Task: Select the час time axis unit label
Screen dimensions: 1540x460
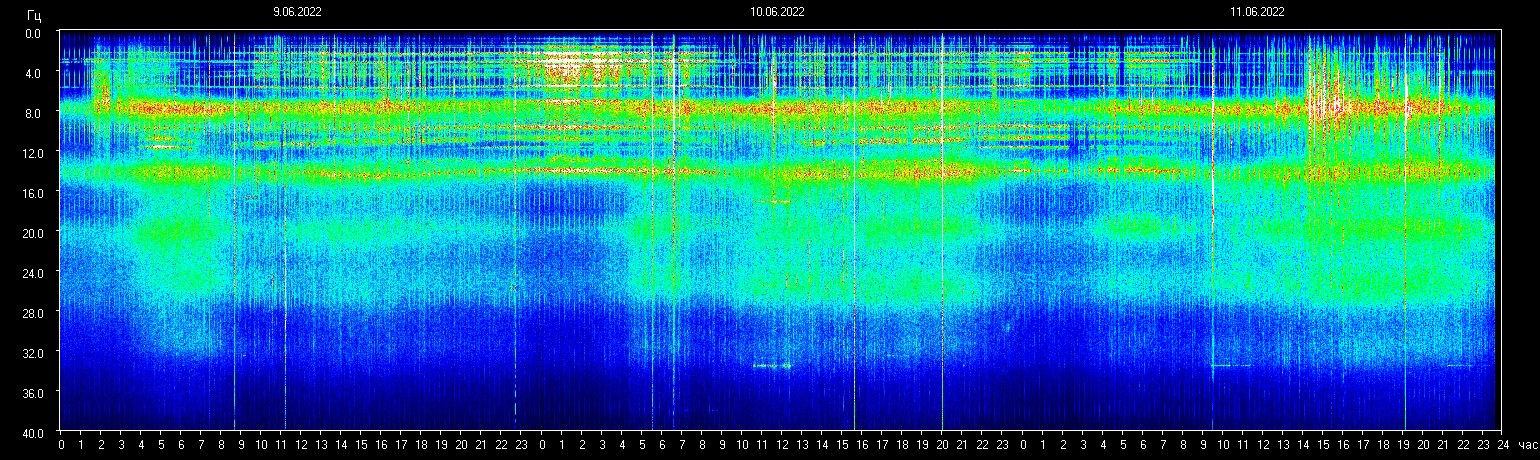Action: pyautogui.click(x=1527, y=444)
